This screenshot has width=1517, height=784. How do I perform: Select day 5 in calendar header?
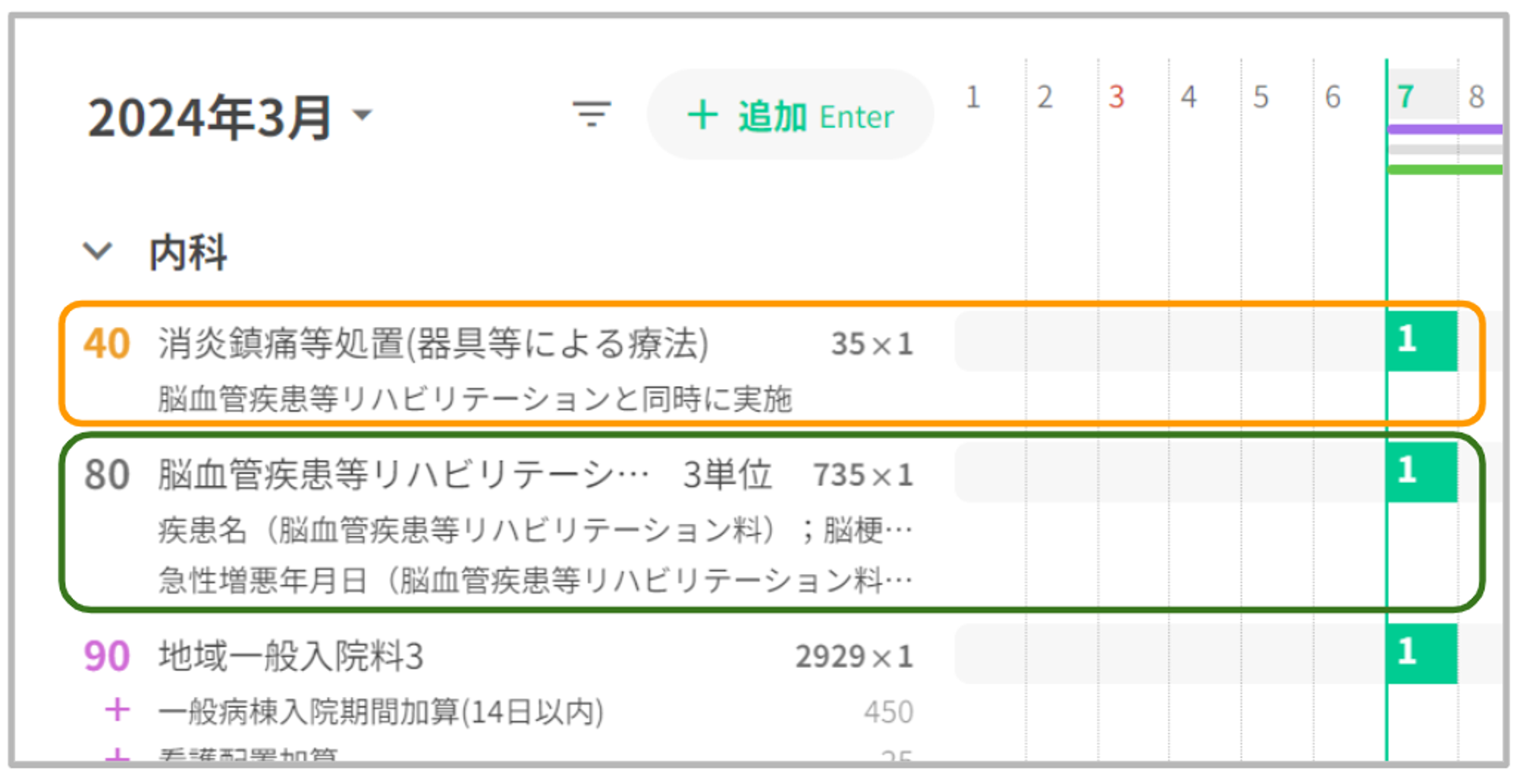pyautogui.click(x=1261, y=97)
